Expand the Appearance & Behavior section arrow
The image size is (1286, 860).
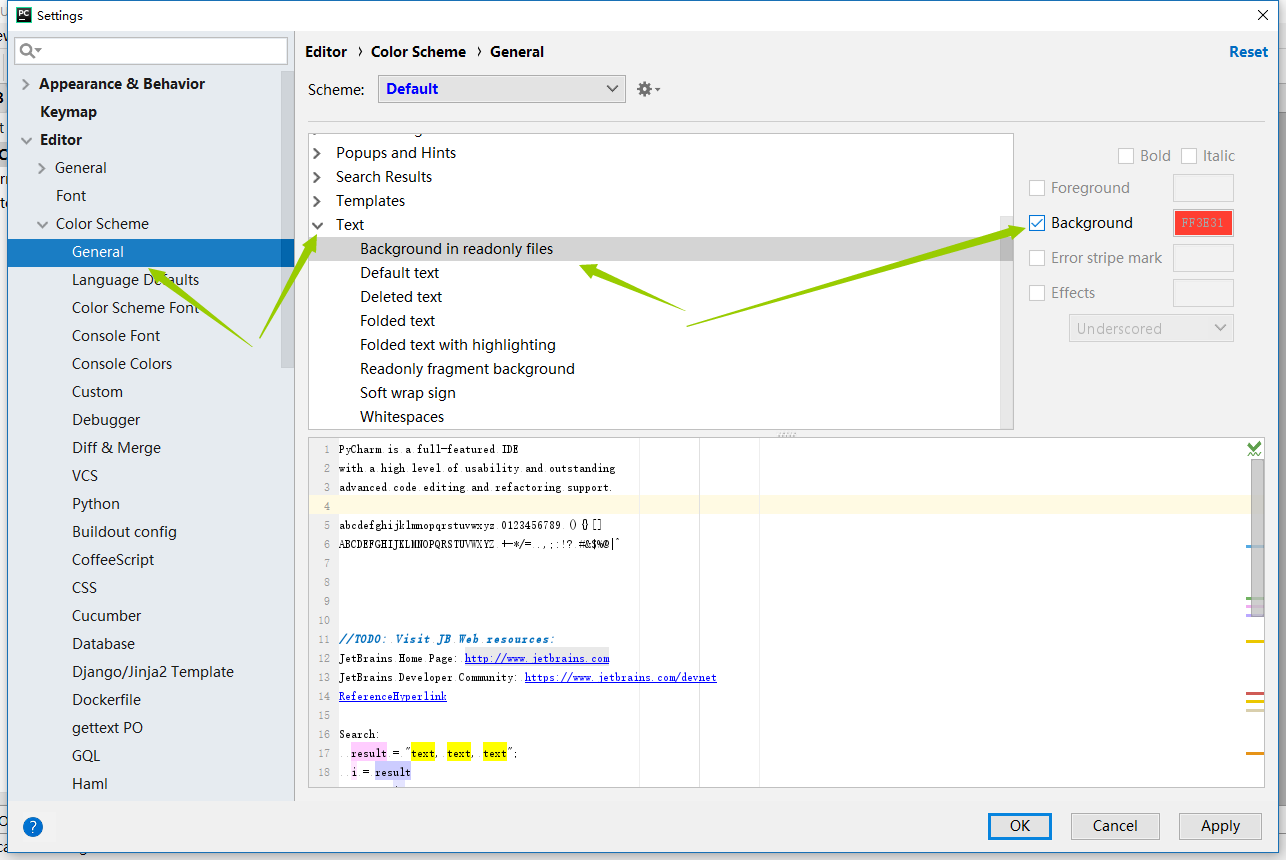[25, 84]
